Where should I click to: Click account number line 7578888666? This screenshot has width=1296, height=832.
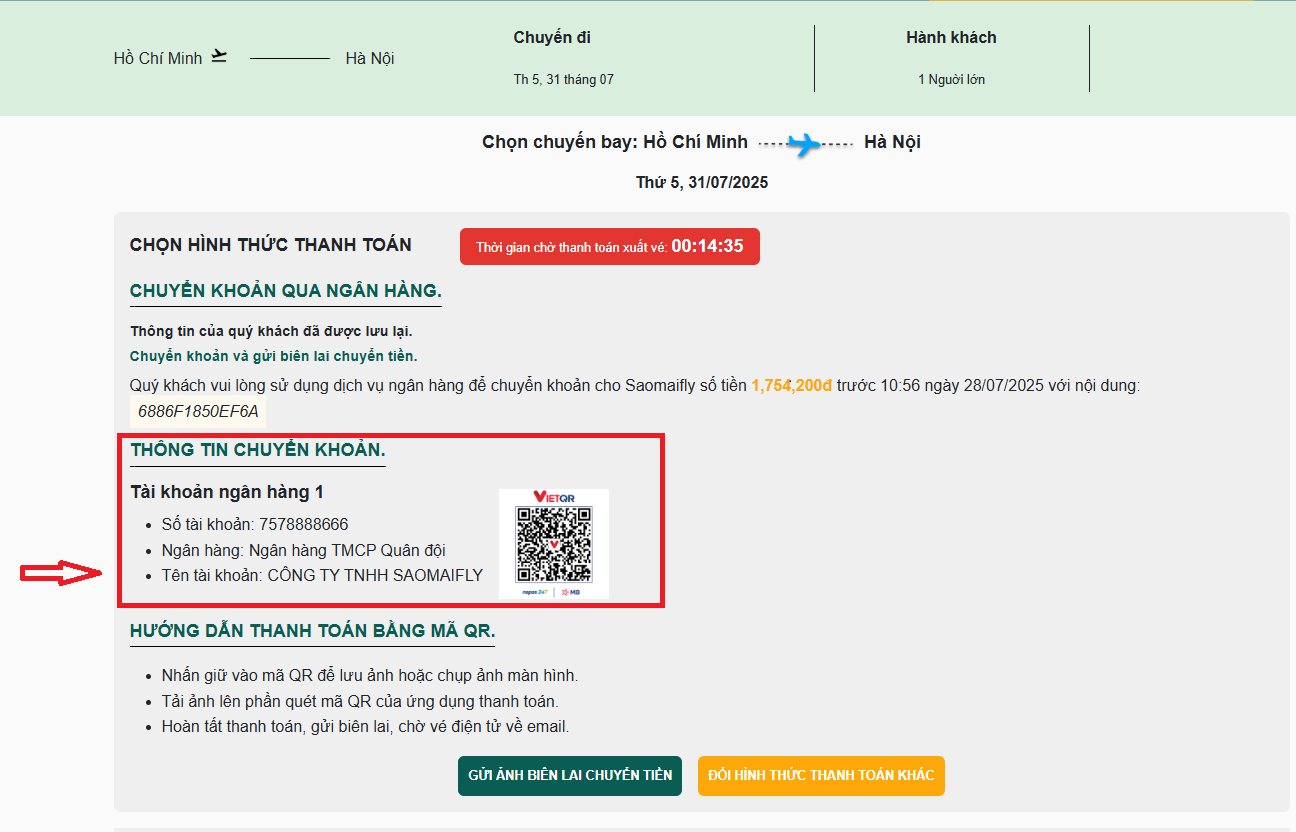[255, 524]
